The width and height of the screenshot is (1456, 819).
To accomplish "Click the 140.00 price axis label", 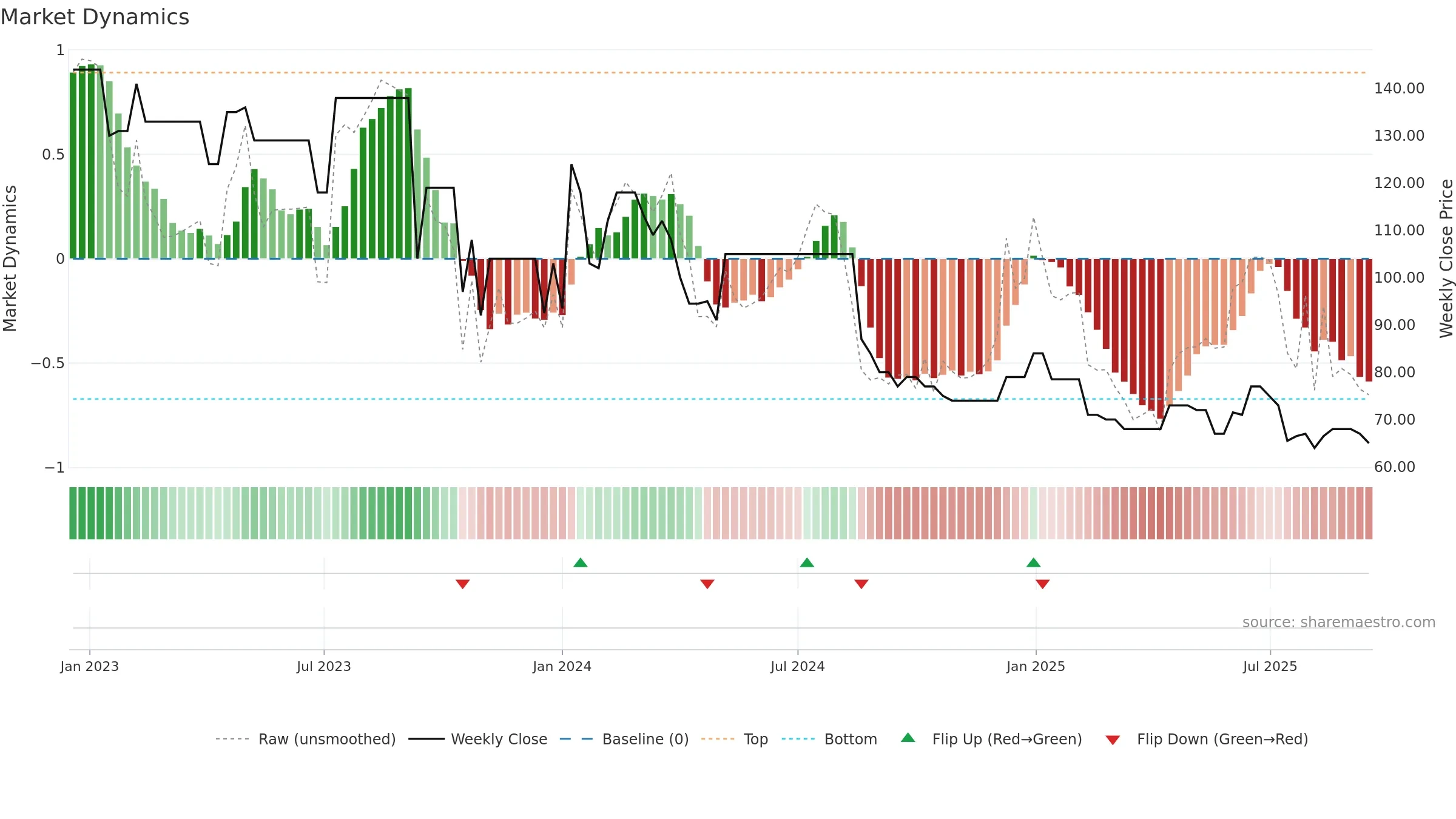I will click(1400, 89).
